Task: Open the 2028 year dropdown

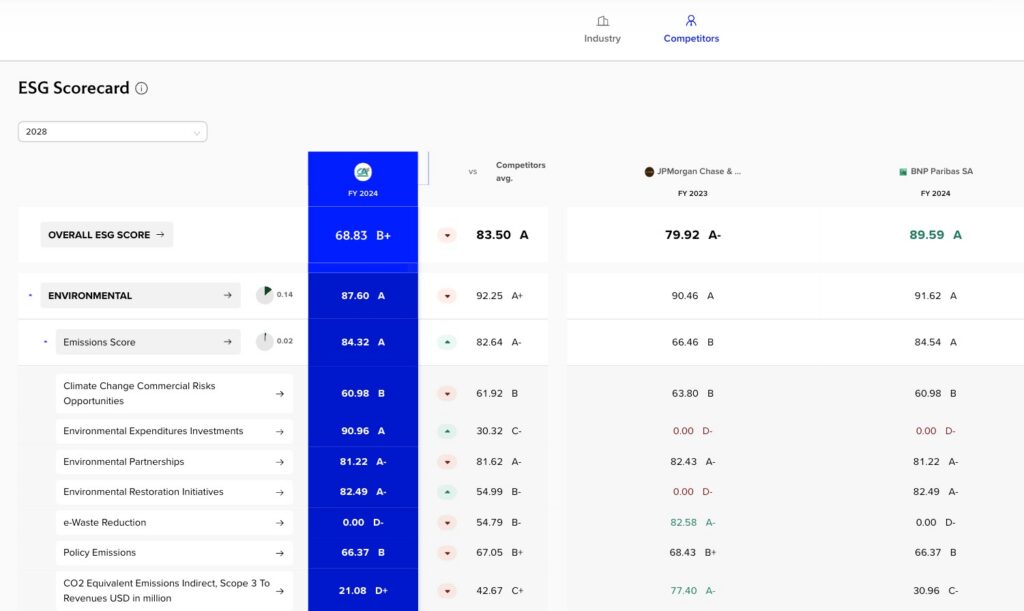Action: 112,132
